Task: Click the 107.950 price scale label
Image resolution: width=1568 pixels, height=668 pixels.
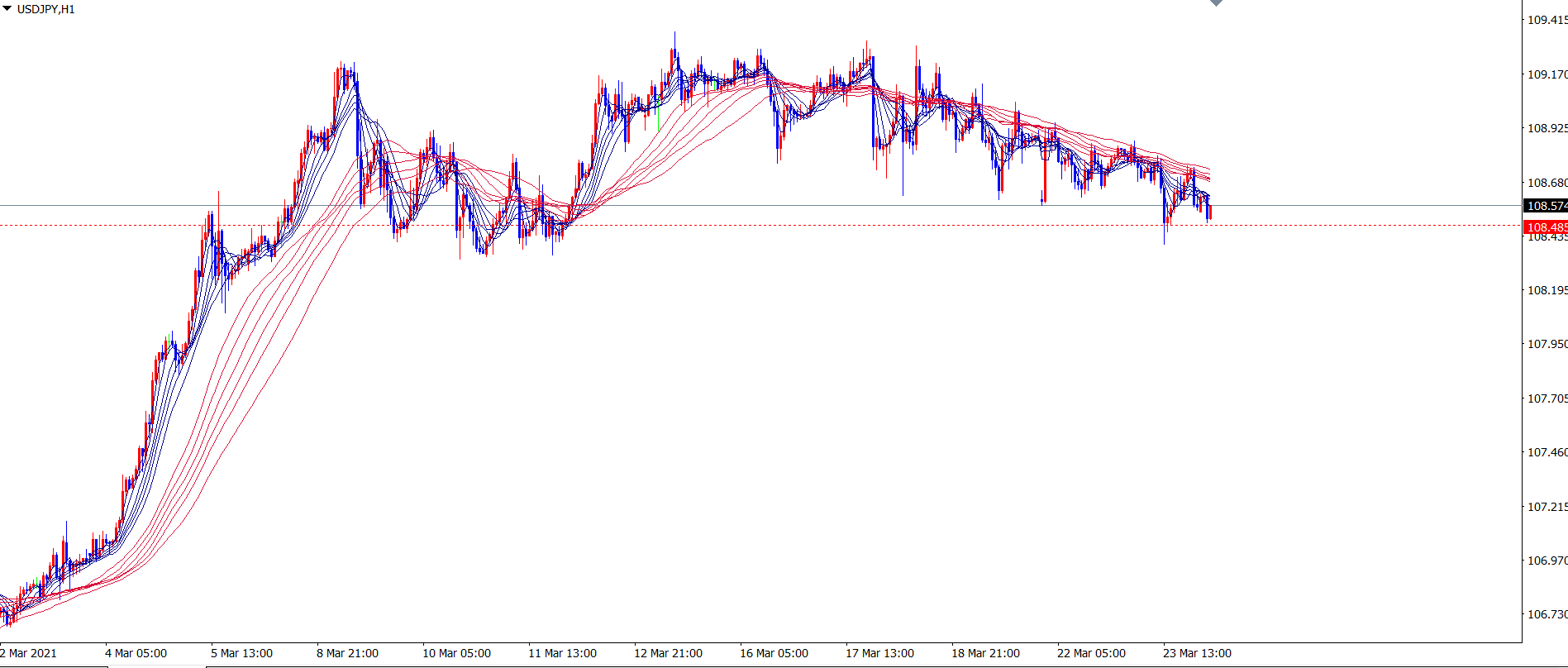Action: click(1546, 344)
